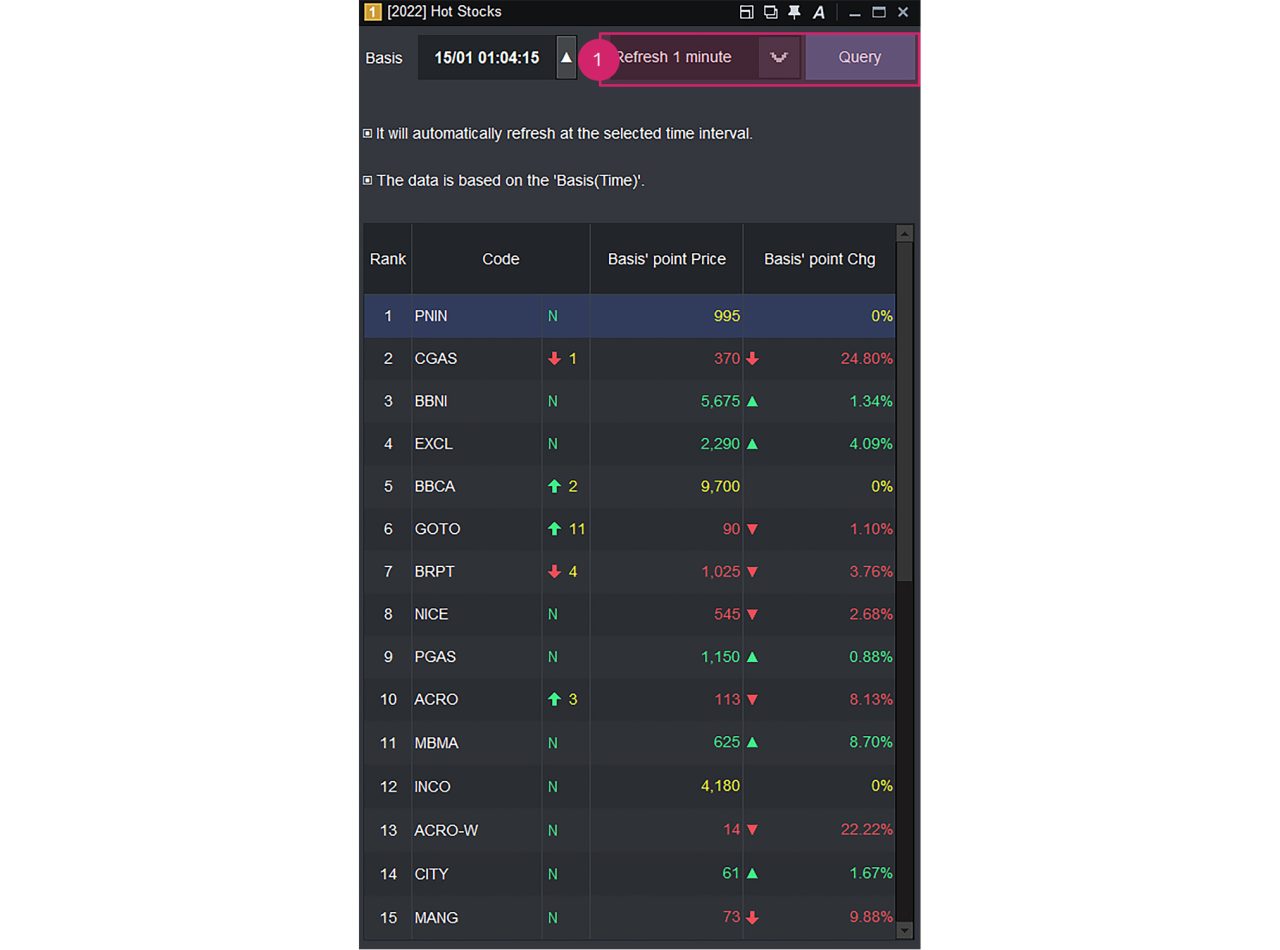Click the Basis date-time field
1280x950 pixels.
(x=486, y=57)
